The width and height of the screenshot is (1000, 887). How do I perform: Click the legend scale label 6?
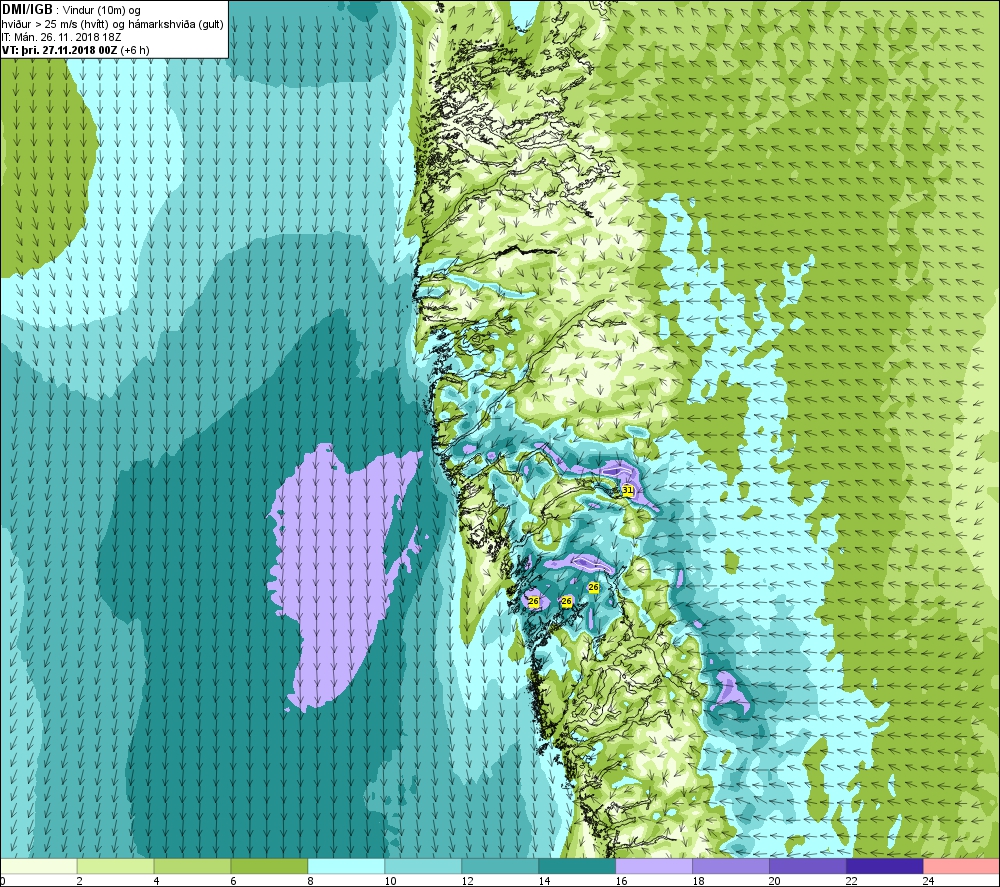click(x=233, y=881)
